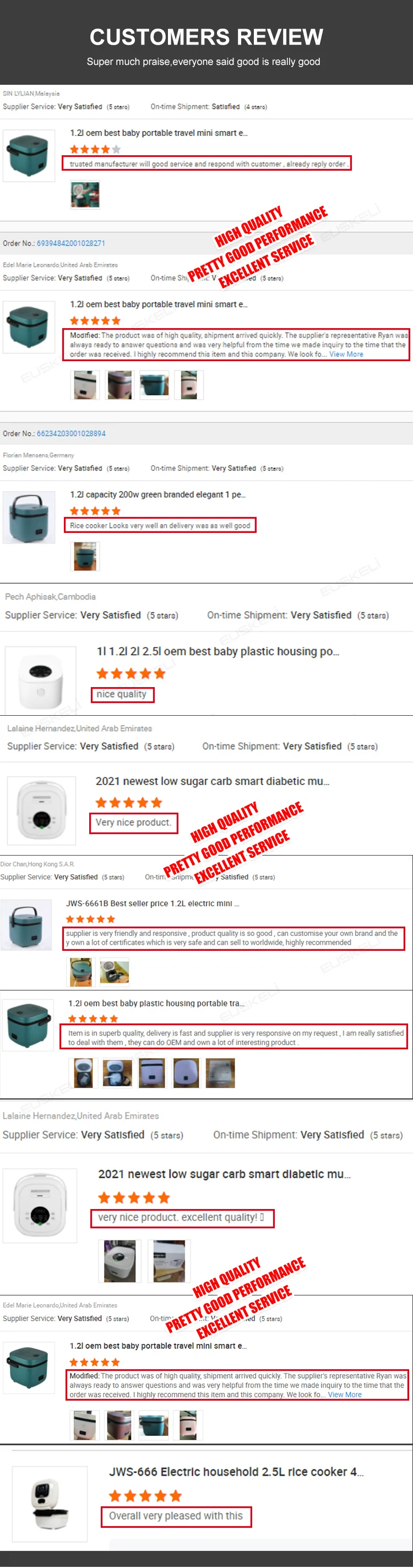Viewport: 413px width, 1568px height.
Task: Open the JWS-6661B Best seller product title
Action: (153, 903)
